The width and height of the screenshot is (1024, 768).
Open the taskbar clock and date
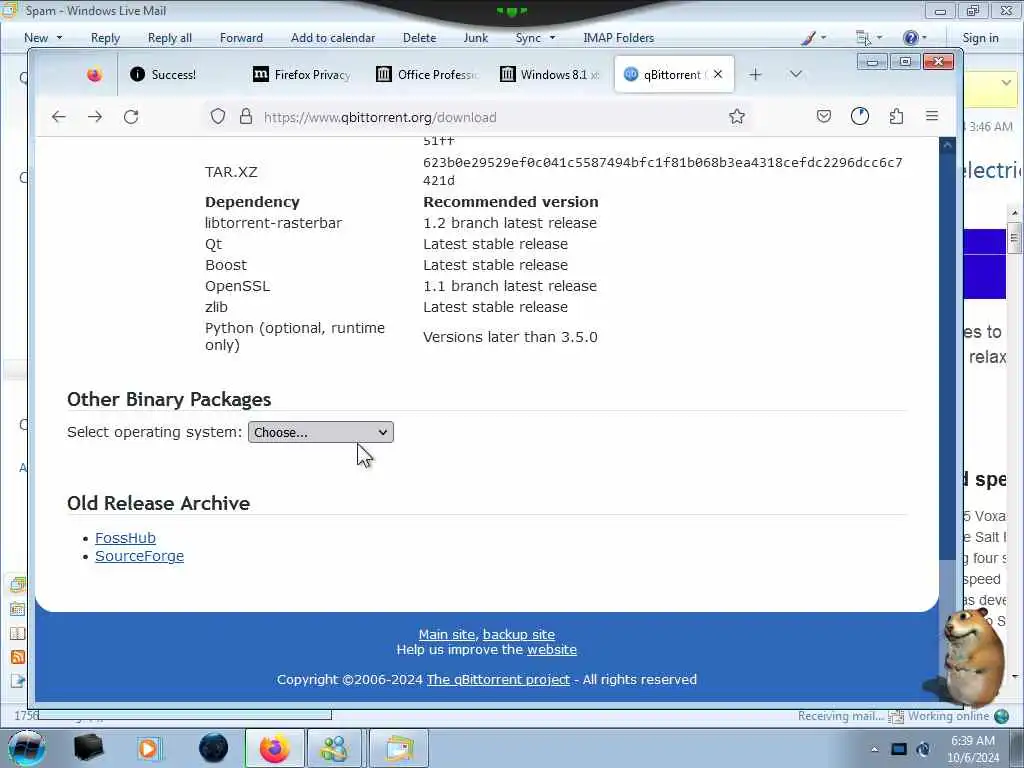click(x=973, y=749)
